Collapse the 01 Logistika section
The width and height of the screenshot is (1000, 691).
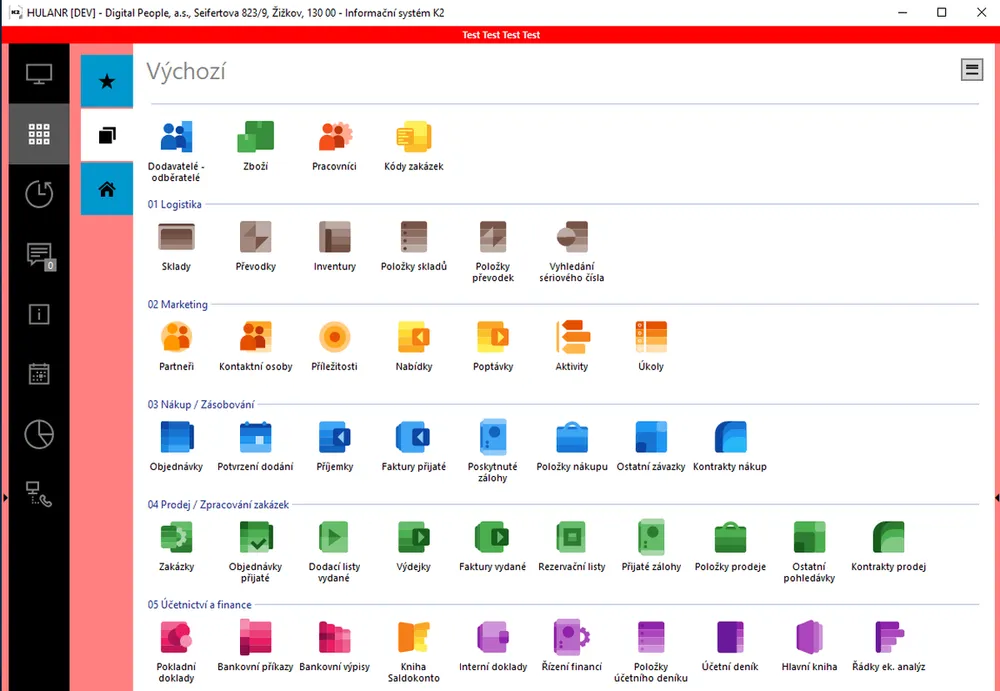(175, 205)
